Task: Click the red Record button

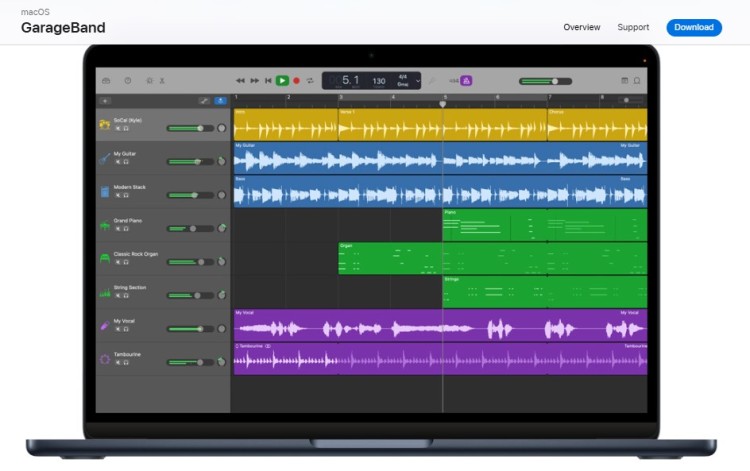Action: coord(297,81)
